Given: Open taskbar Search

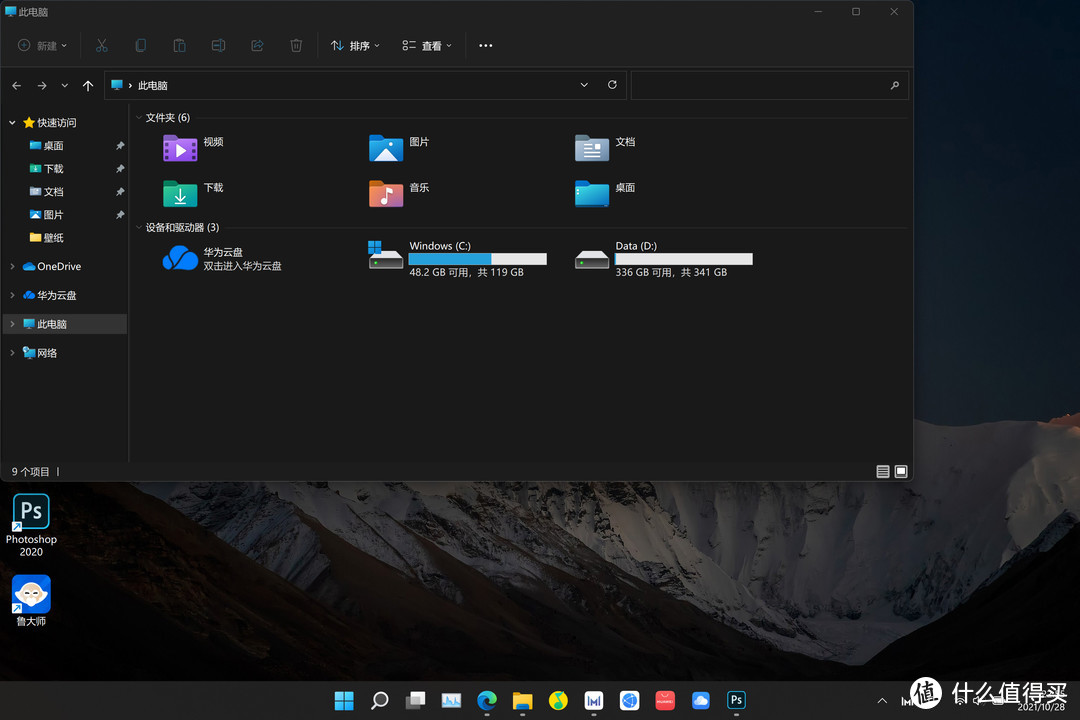Looking at the screenshot, I should point(380,701).
